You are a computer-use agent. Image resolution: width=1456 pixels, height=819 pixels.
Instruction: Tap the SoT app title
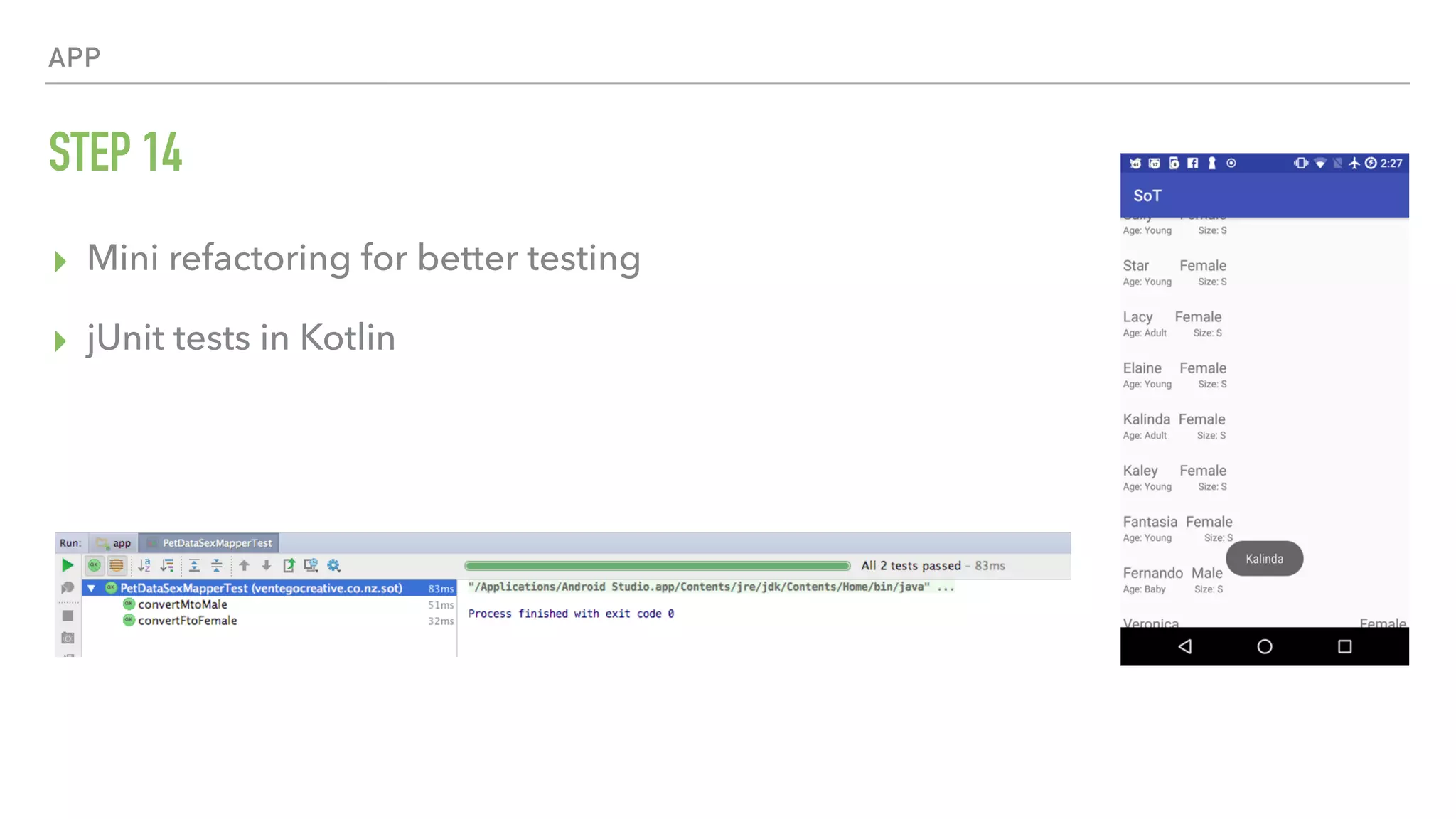[1147, 196]
